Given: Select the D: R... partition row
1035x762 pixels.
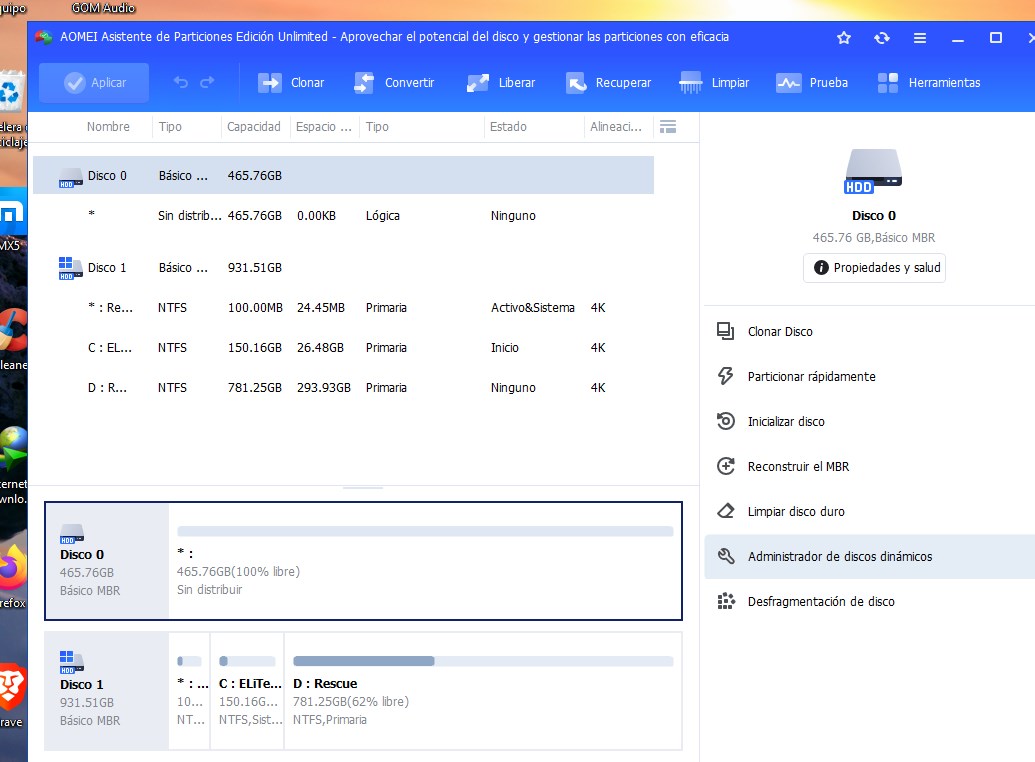Looking at the screenshot, I should point(343,388).
